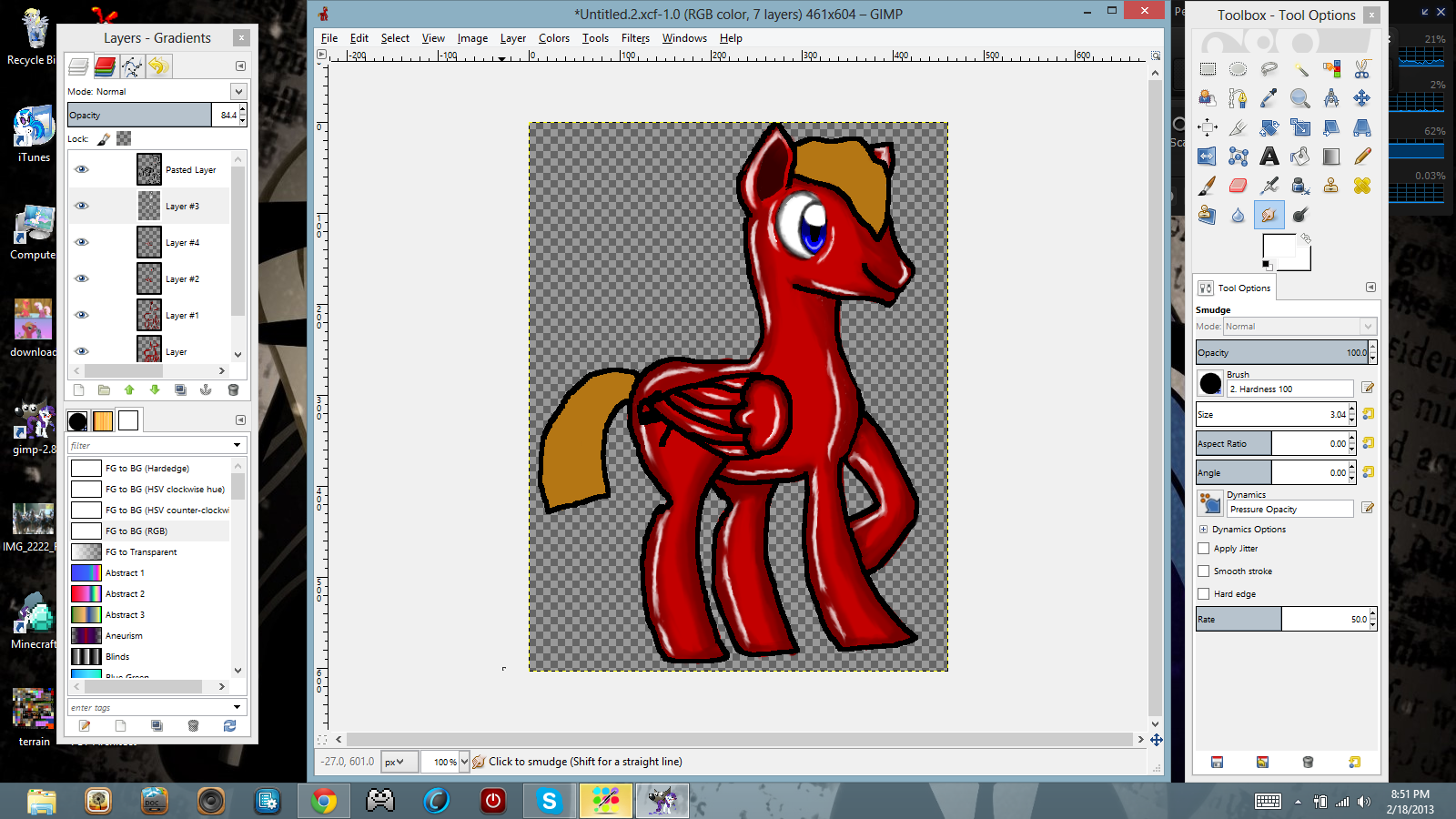Toggle visibility of Layer #2

pos(82,278)
